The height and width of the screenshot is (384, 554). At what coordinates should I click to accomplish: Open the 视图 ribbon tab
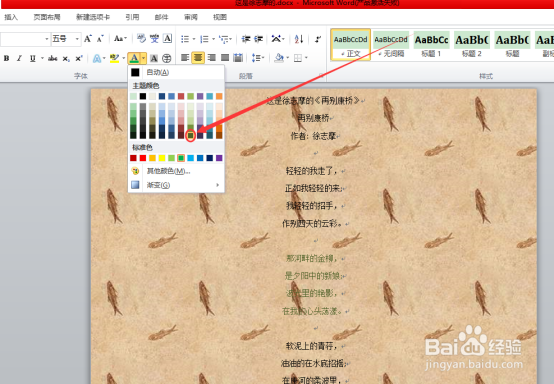(220, 17)
